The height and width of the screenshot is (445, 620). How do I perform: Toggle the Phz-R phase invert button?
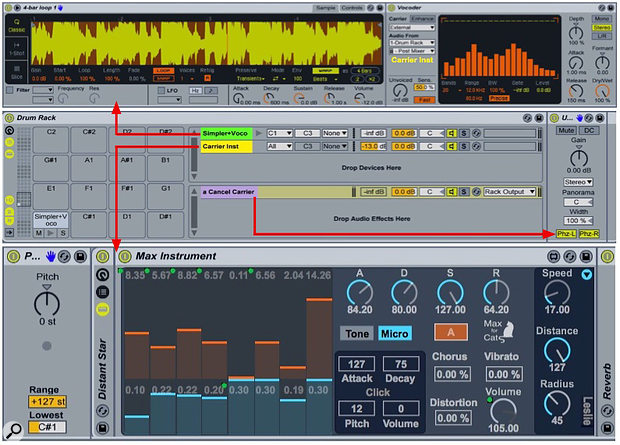pos(589,234)
